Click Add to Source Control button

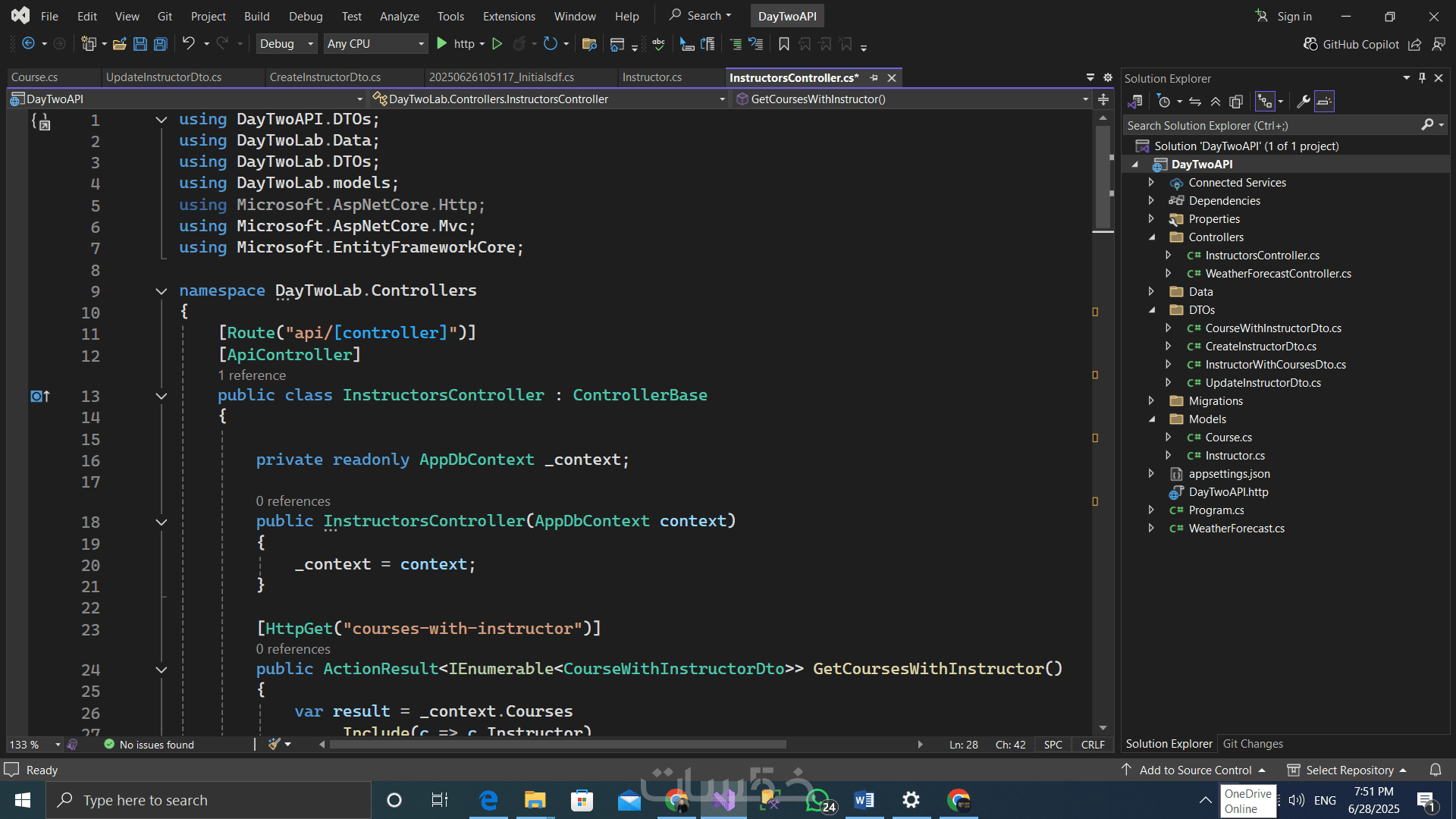pyautogui.click(x=1194, y=770)
